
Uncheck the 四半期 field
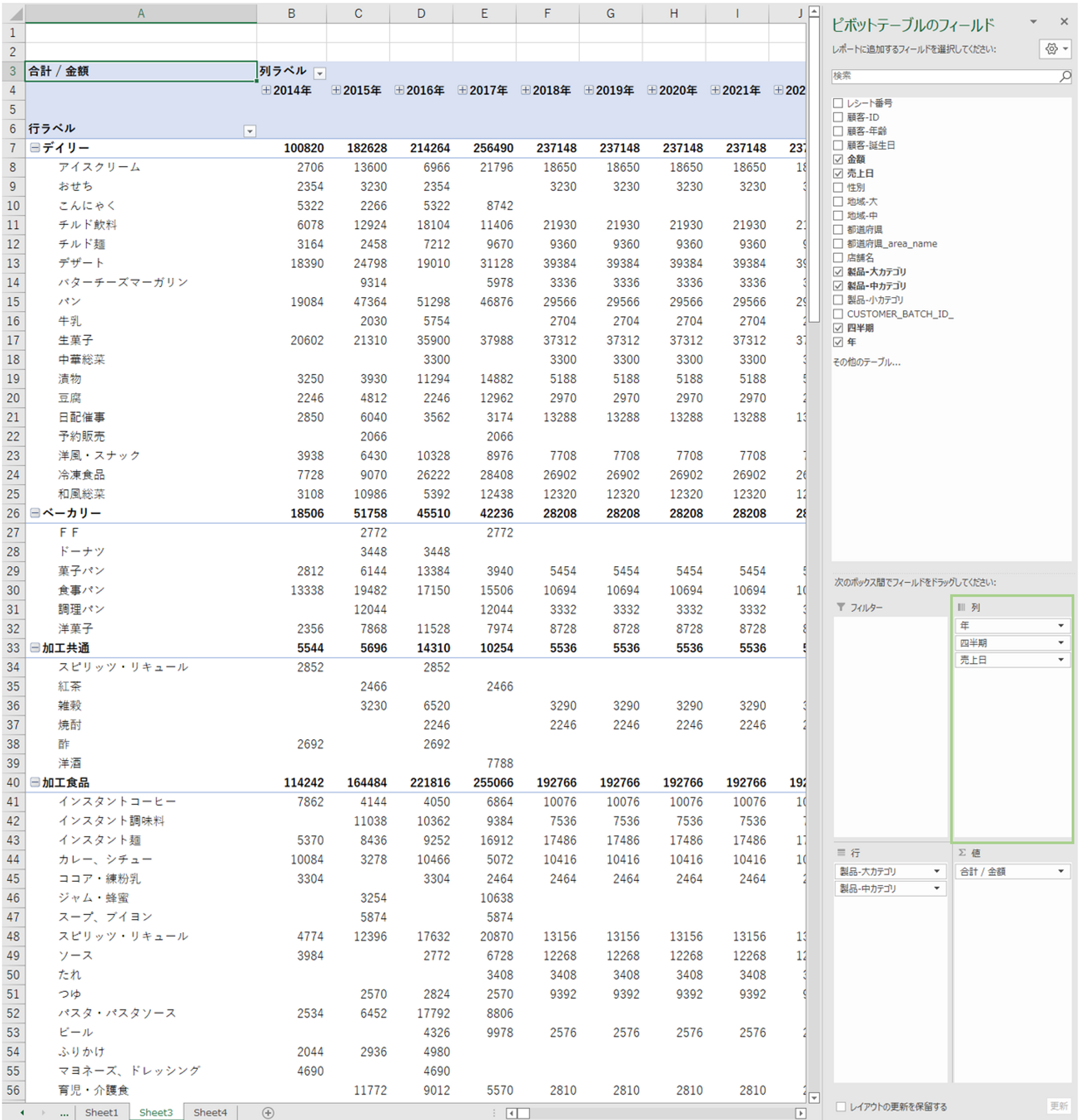[x=838, y=328]
